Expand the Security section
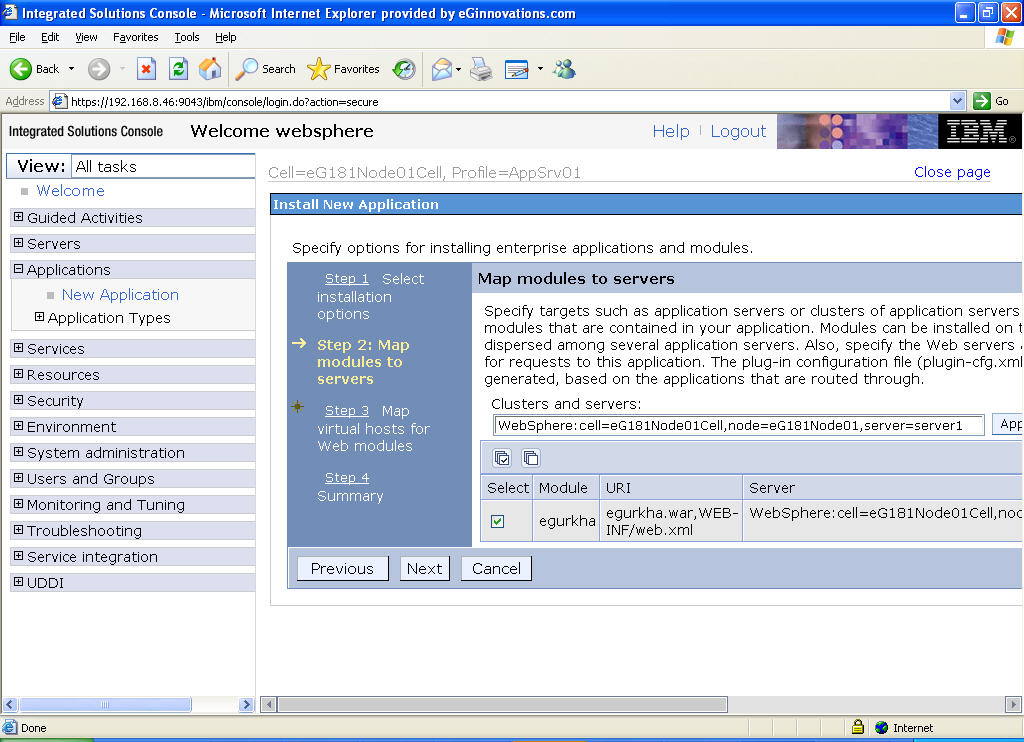The width and height of the screenshot is (1024, 742). coord(18,400)
